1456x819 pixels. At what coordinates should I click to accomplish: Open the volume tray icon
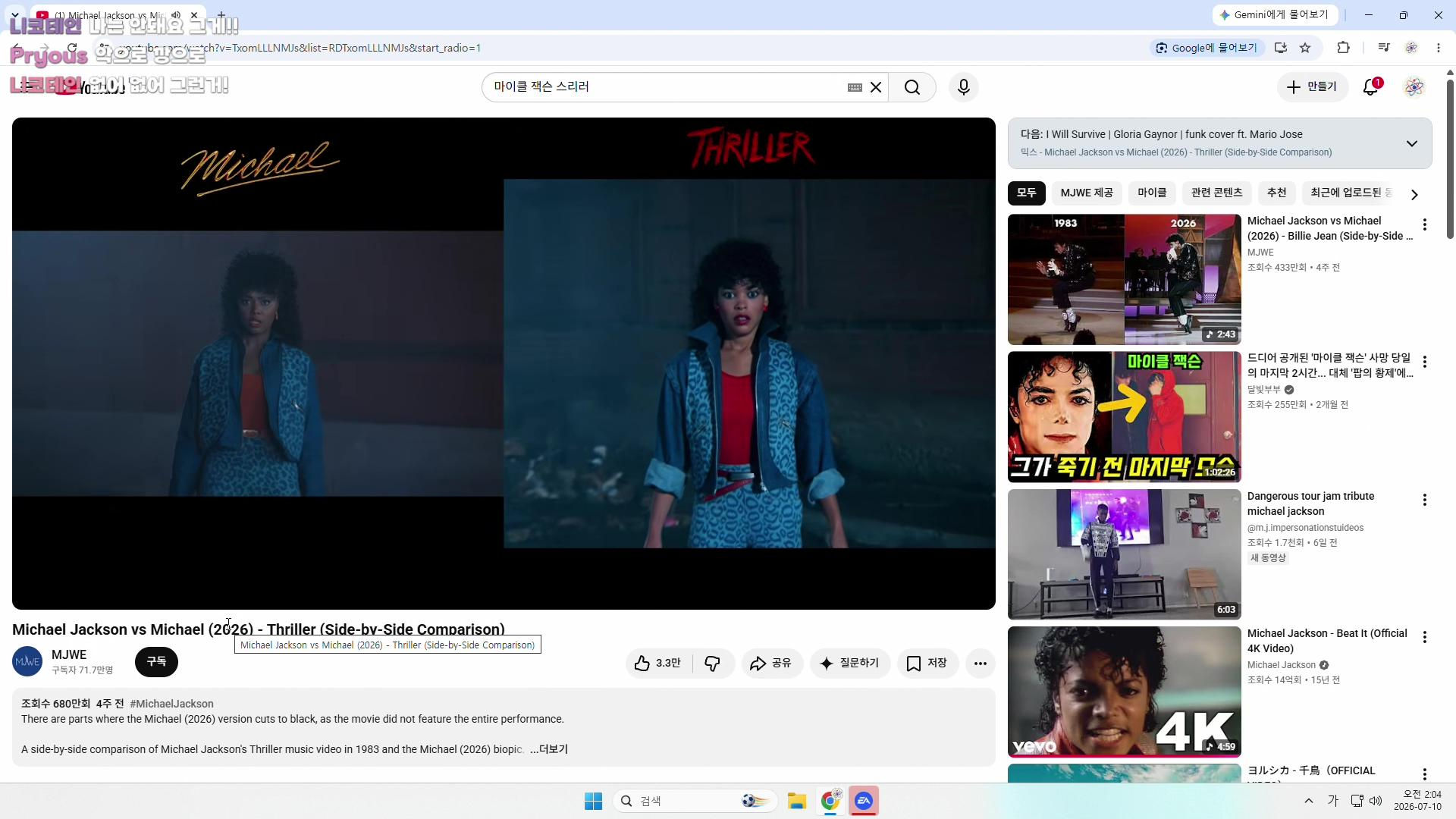click(1376, 801)
